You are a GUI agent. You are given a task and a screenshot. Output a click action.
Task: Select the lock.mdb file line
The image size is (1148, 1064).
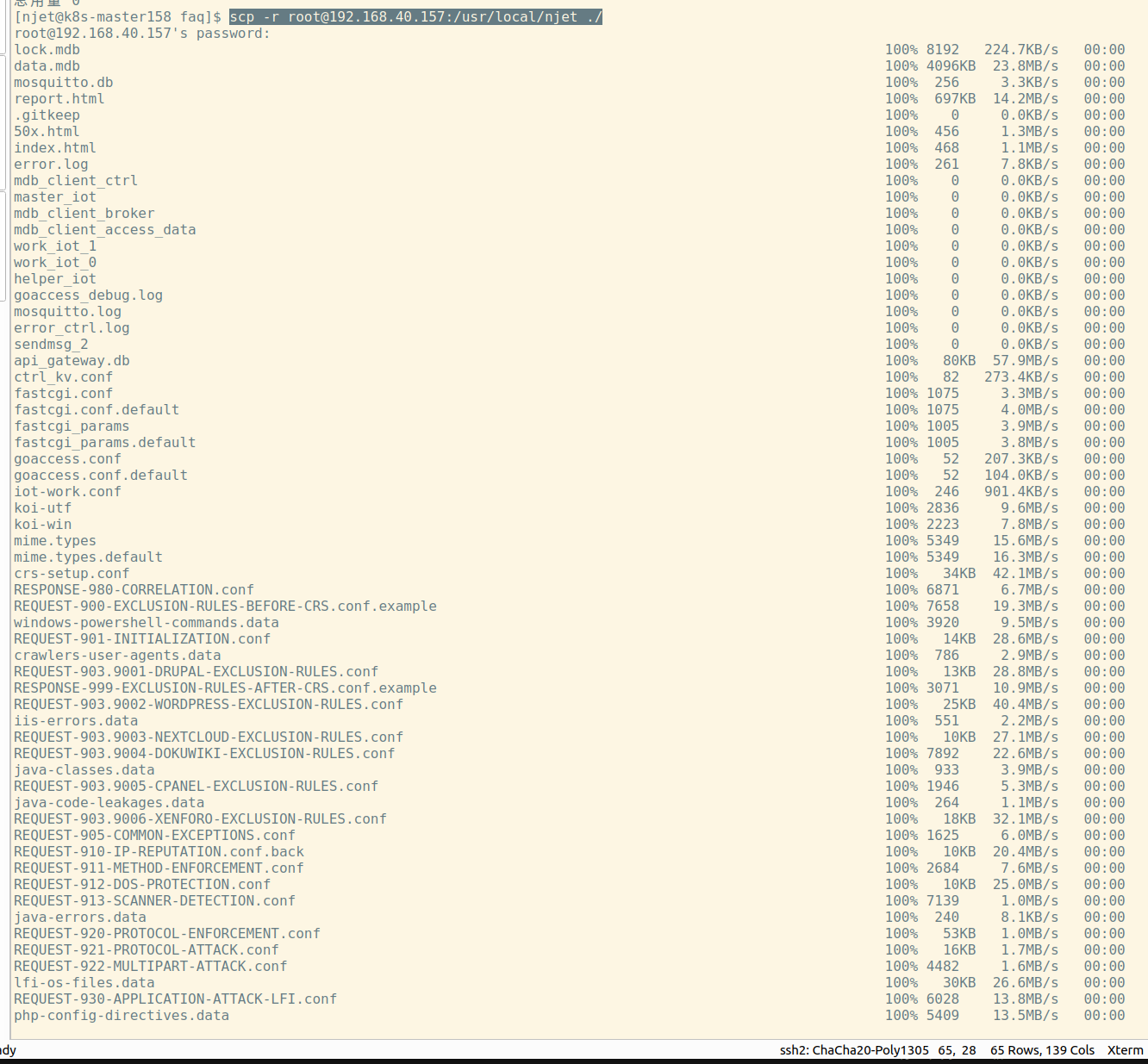pos(47,50)
